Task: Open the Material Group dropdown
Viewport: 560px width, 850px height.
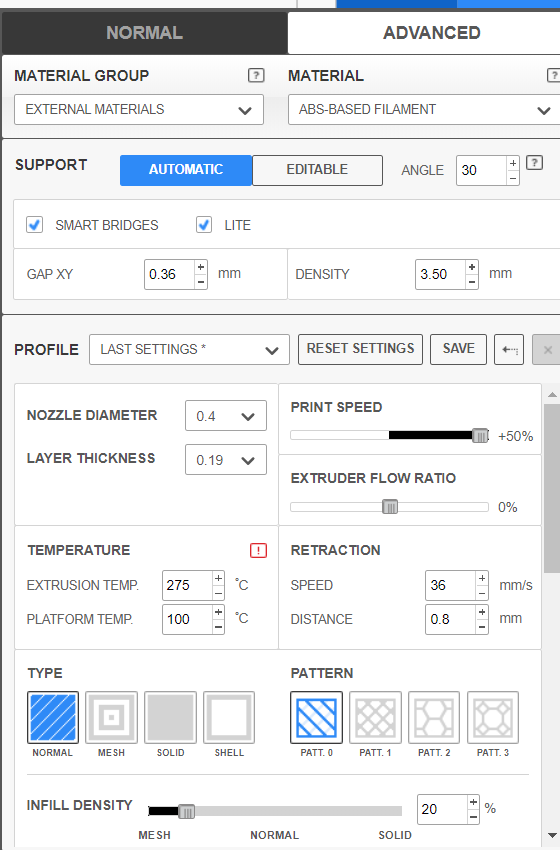Action: [x=139, y=110]
